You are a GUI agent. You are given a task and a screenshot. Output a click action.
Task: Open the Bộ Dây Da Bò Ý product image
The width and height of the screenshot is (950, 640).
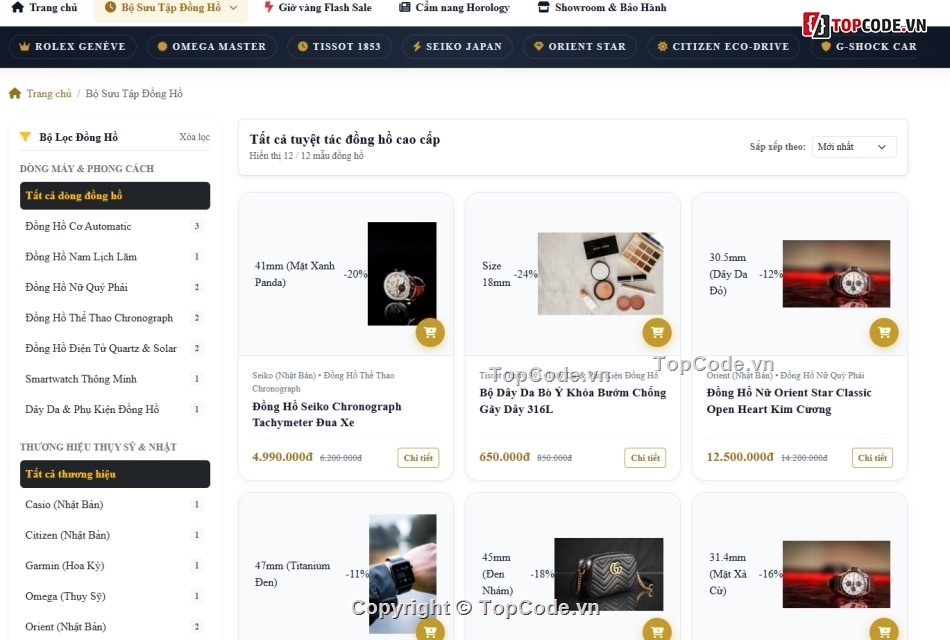(x=600, y=273)
